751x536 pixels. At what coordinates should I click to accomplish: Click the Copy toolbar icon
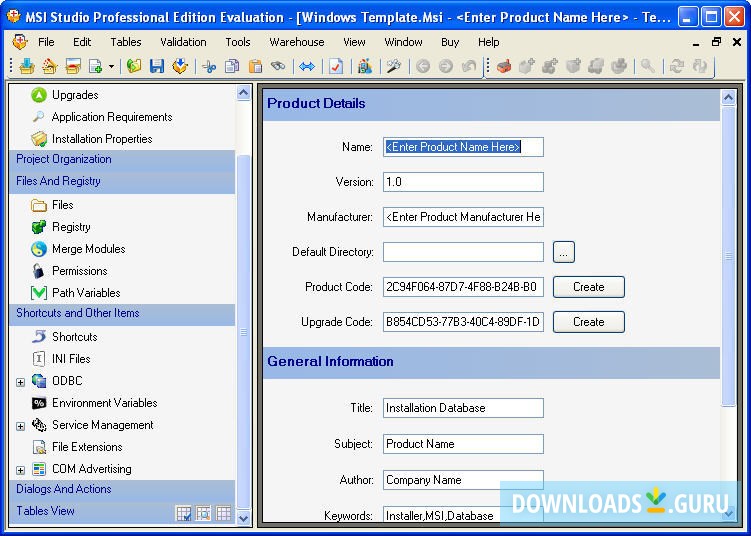pyautogui.click(x=232, y=66)
